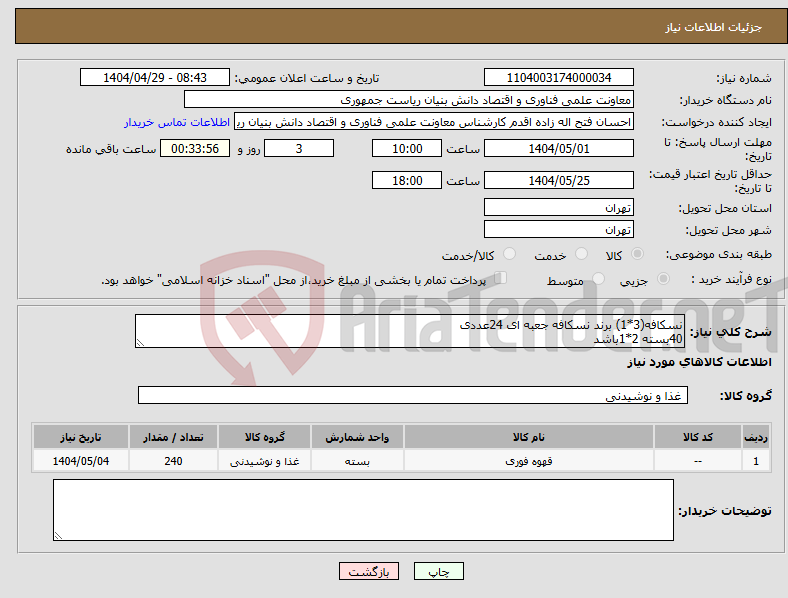Click the چاپ print button

tap(439, 571)
